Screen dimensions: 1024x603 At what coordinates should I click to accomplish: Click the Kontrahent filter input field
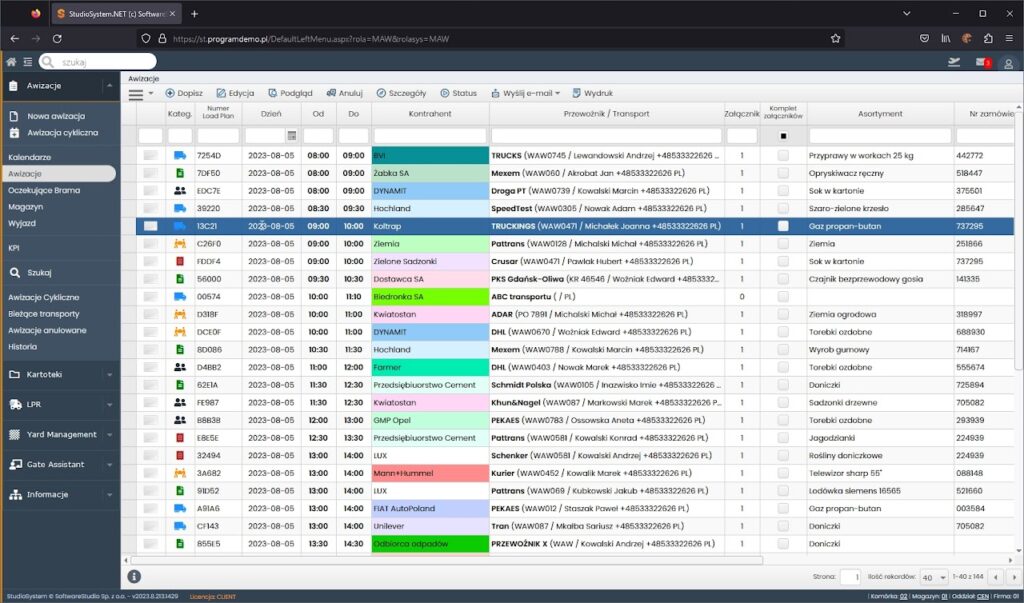[x=429, y=135]
